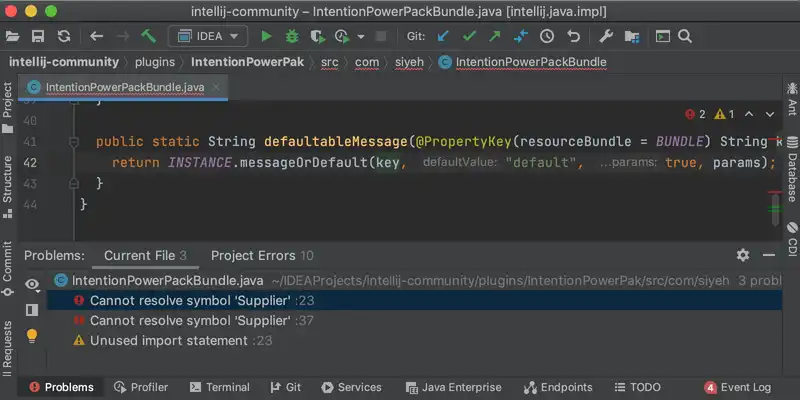
Task: Open the Terminal tool window tab
Action: [x=218, y=387]
